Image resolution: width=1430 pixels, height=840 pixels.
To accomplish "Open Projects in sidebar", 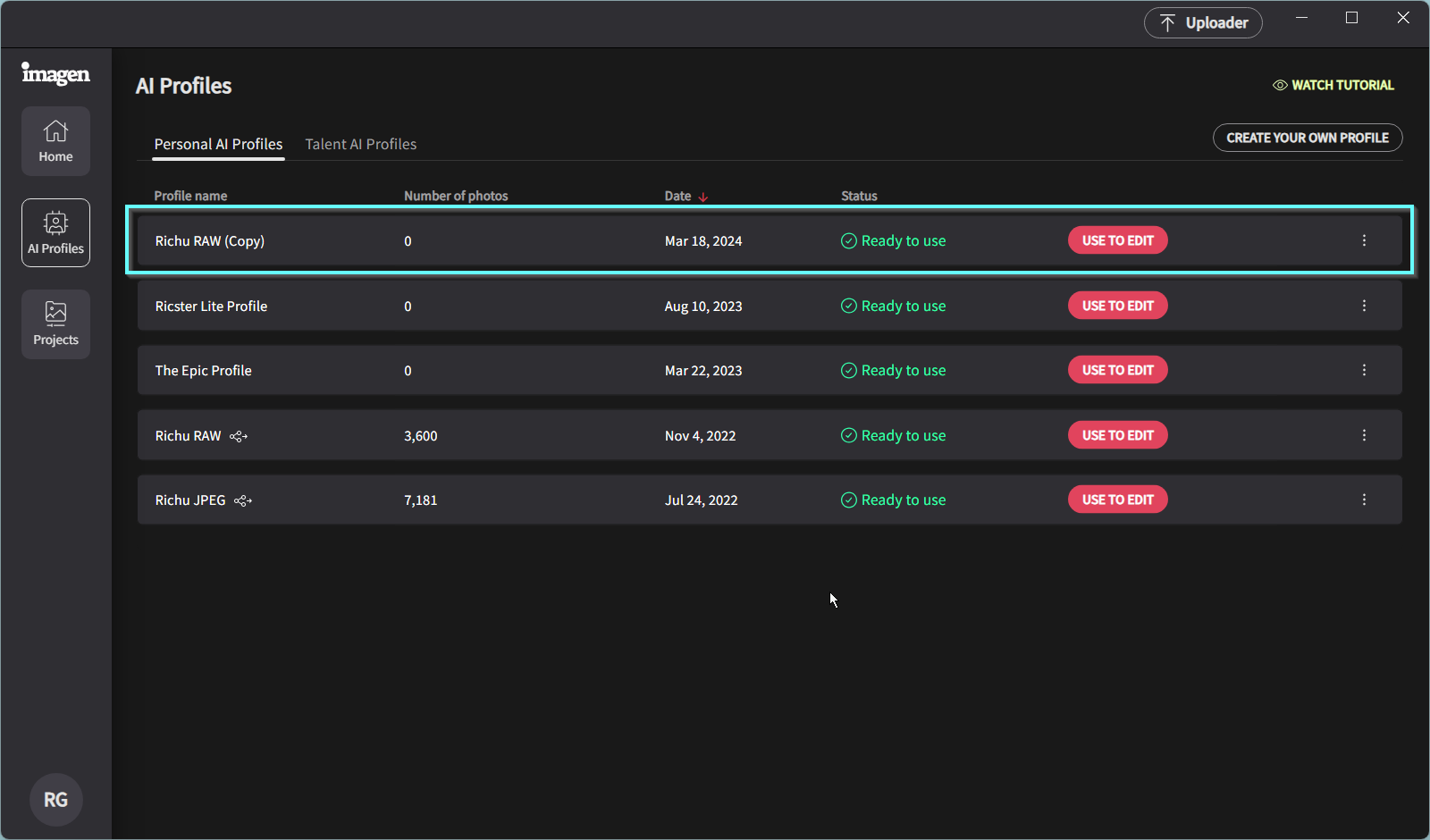I will point(55,324).
